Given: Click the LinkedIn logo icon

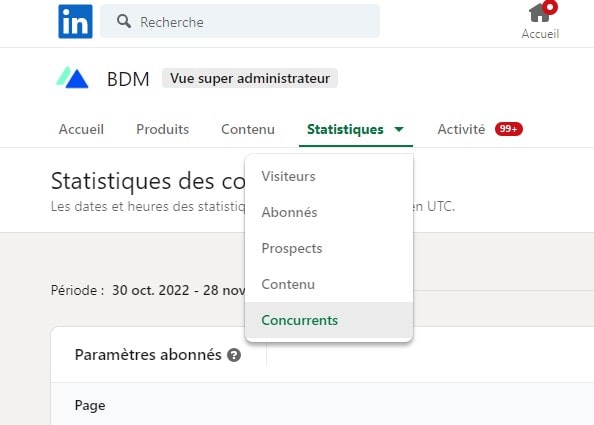Looking at the screenshot, I should pos(75,22).
